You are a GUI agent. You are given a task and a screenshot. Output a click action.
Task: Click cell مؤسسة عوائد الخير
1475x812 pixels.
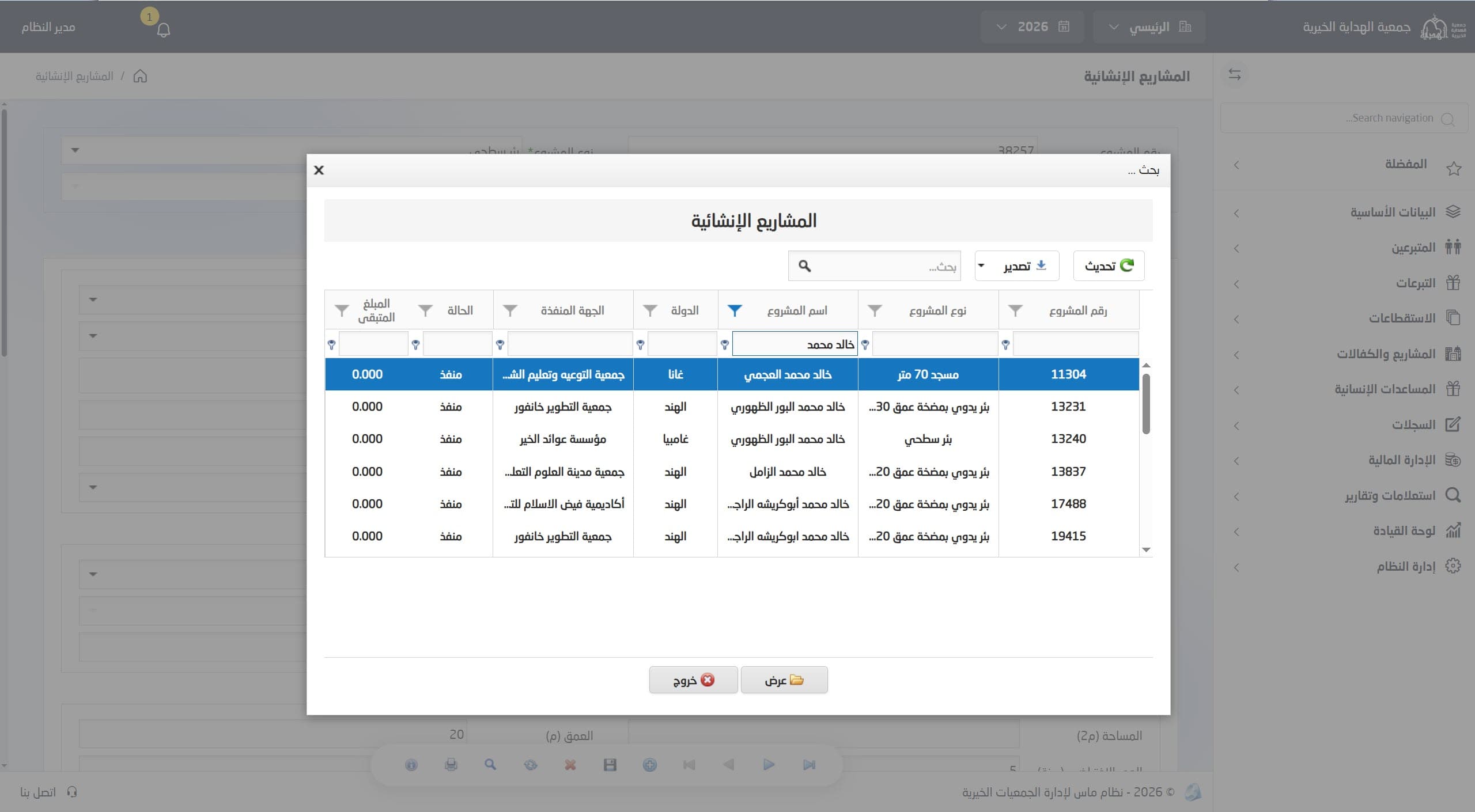[562, 439]
